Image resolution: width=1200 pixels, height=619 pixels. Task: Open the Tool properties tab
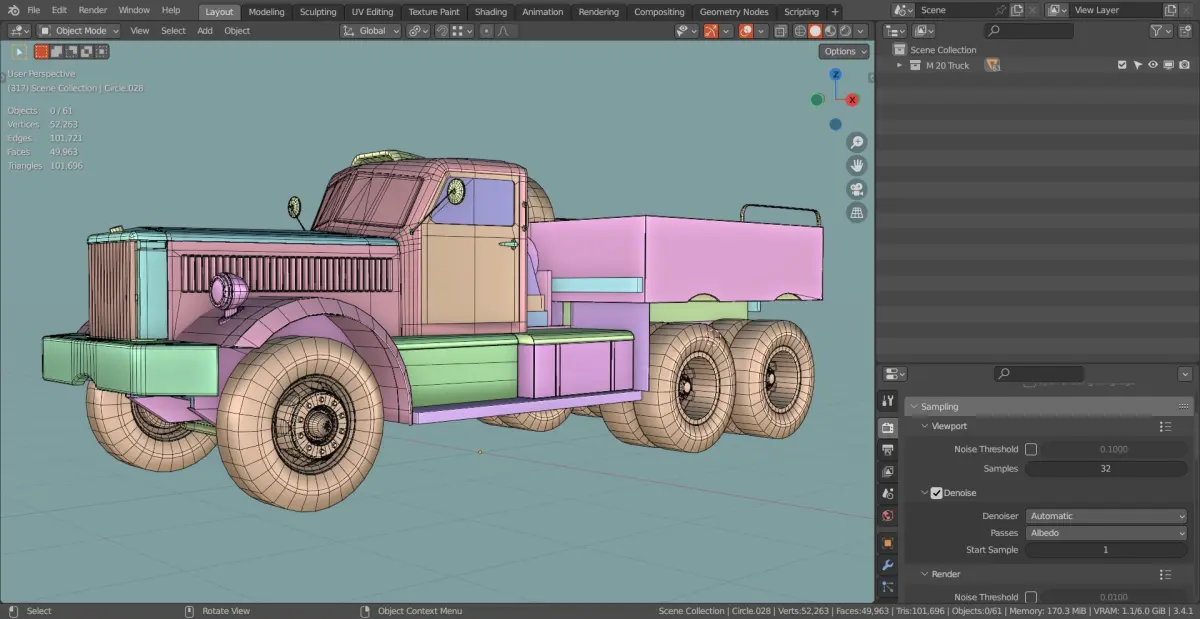pyautogui.click(x=888, y=401)
